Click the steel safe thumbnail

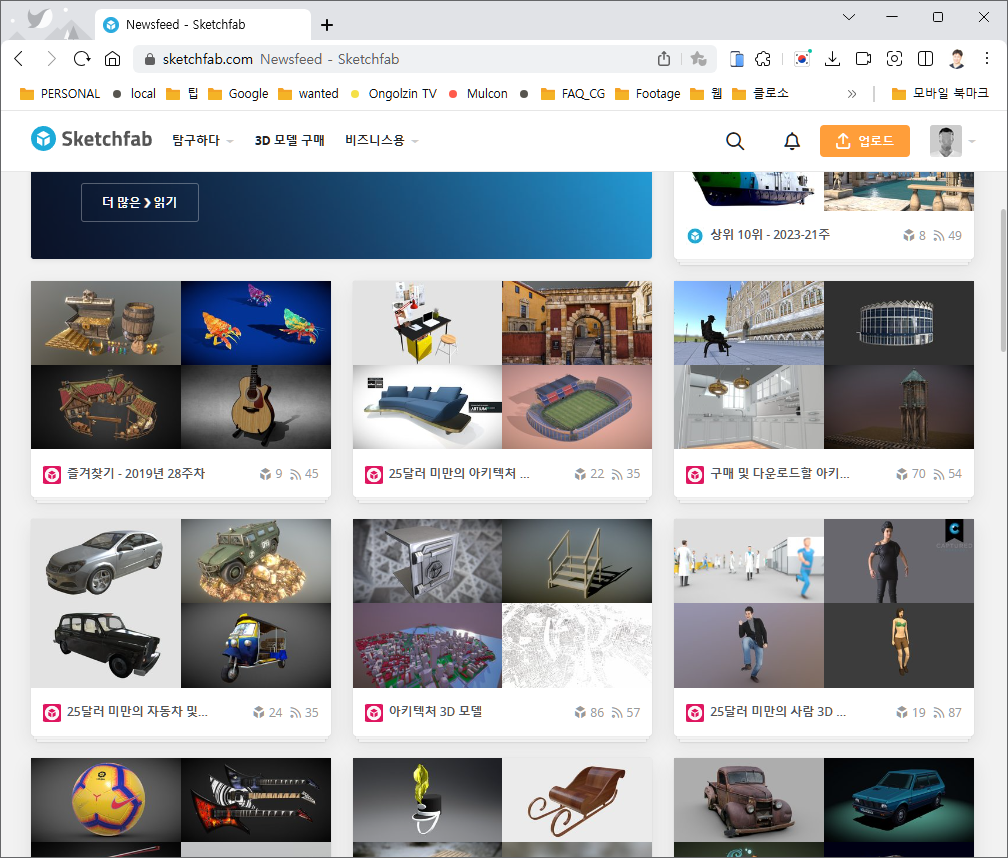(428, 561)
